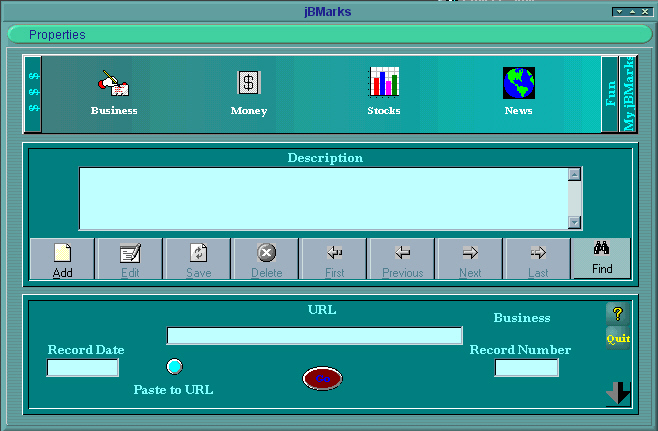
Task: Click the title bar down-triangle button
Action: click(619, 12)
